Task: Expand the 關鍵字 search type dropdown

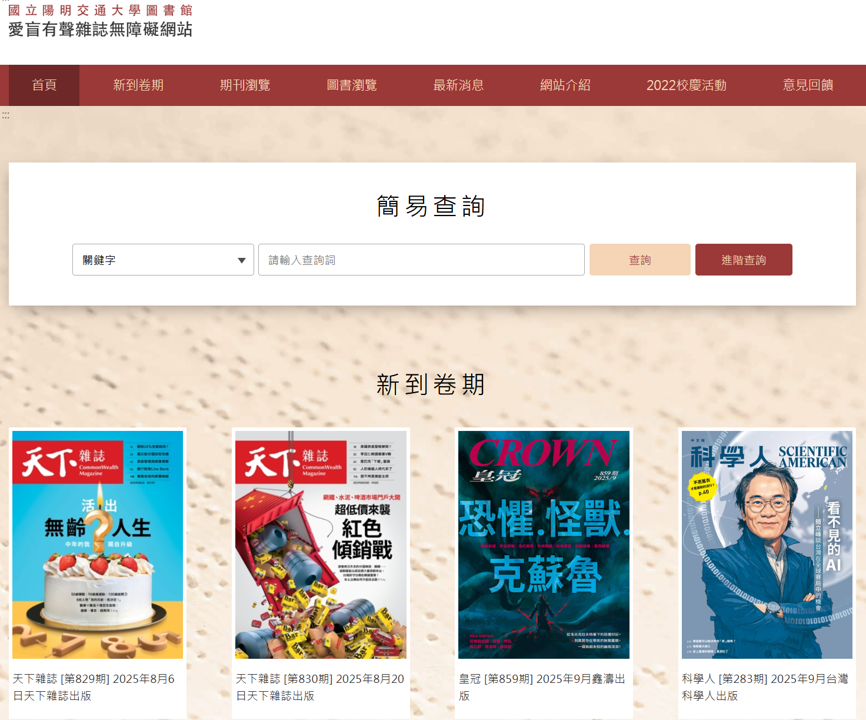Action: coord(163,260)
